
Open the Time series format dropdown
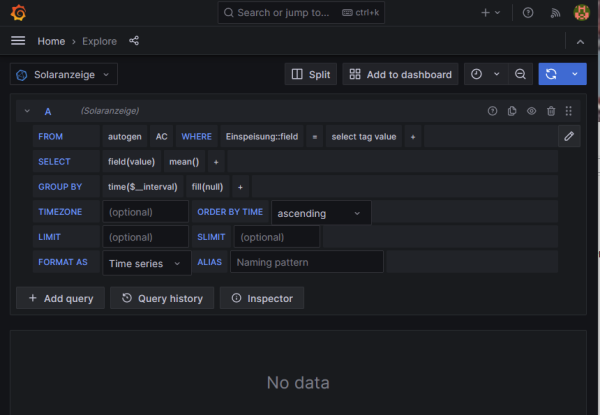(148, 262)
